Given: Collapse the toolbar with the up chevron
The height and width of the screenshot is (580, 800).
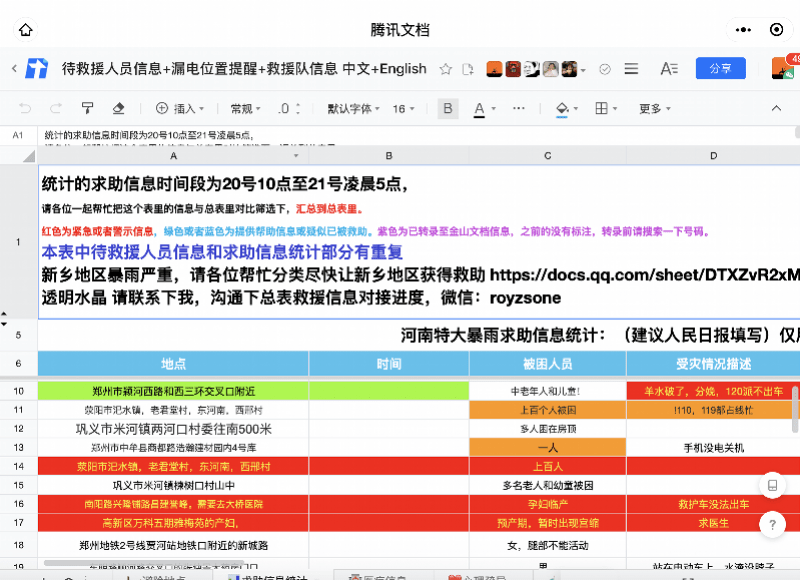Looking at the screenshot, I should (776, 108).
